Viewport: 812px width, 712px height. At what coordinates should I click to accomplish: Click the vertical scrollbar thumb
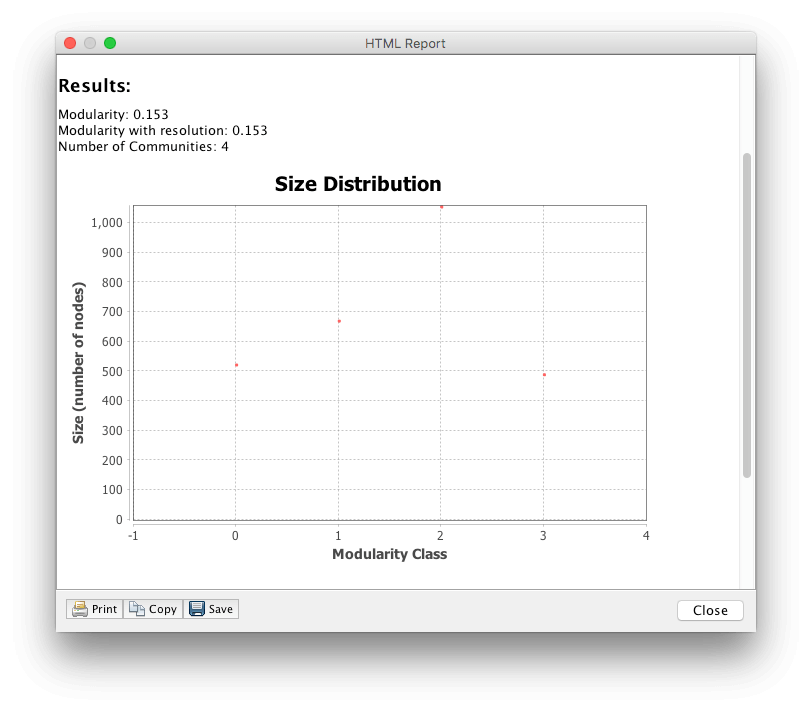click(x=746, y=315)
